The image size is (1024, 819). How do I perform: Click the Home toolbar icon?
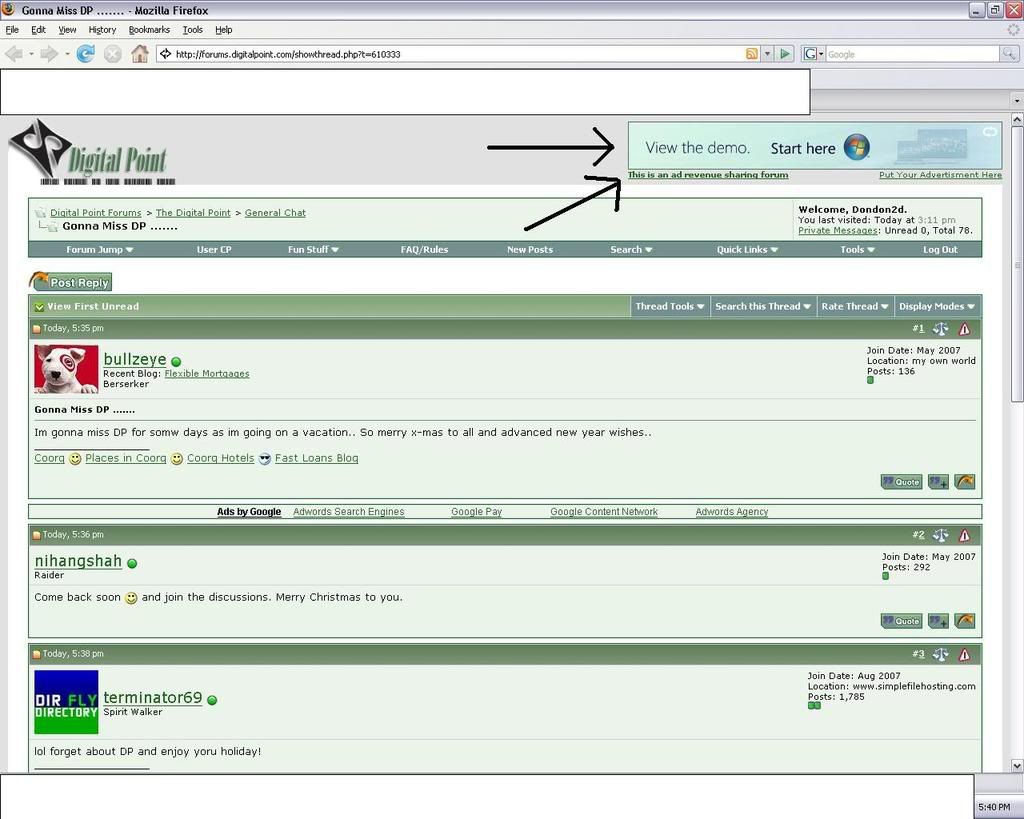140,54
